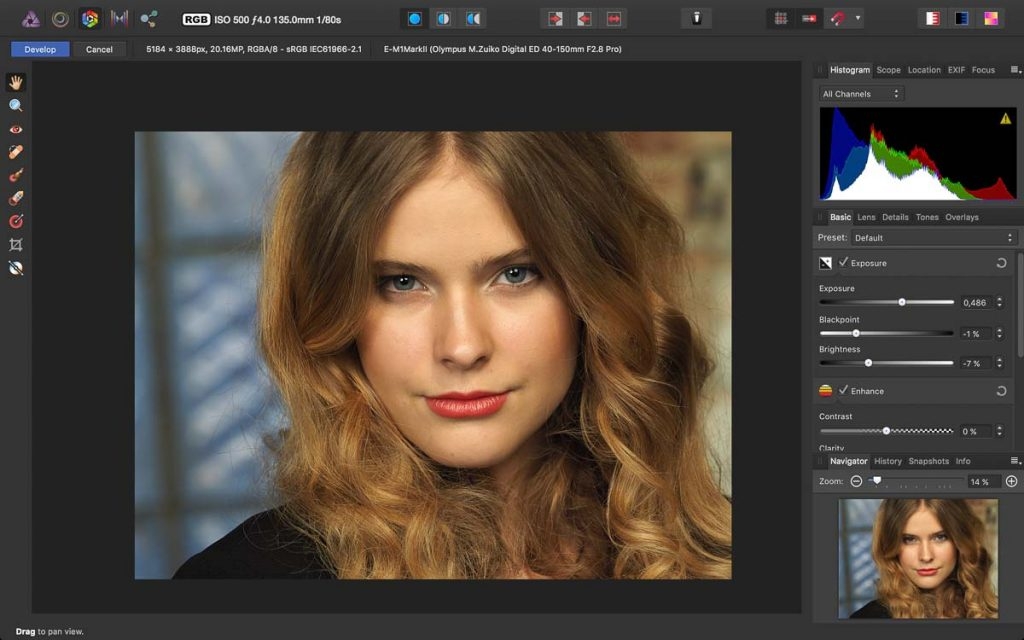Click the zoom in plus button in Navigator

pyautogui.click(x=1011, y=481)
